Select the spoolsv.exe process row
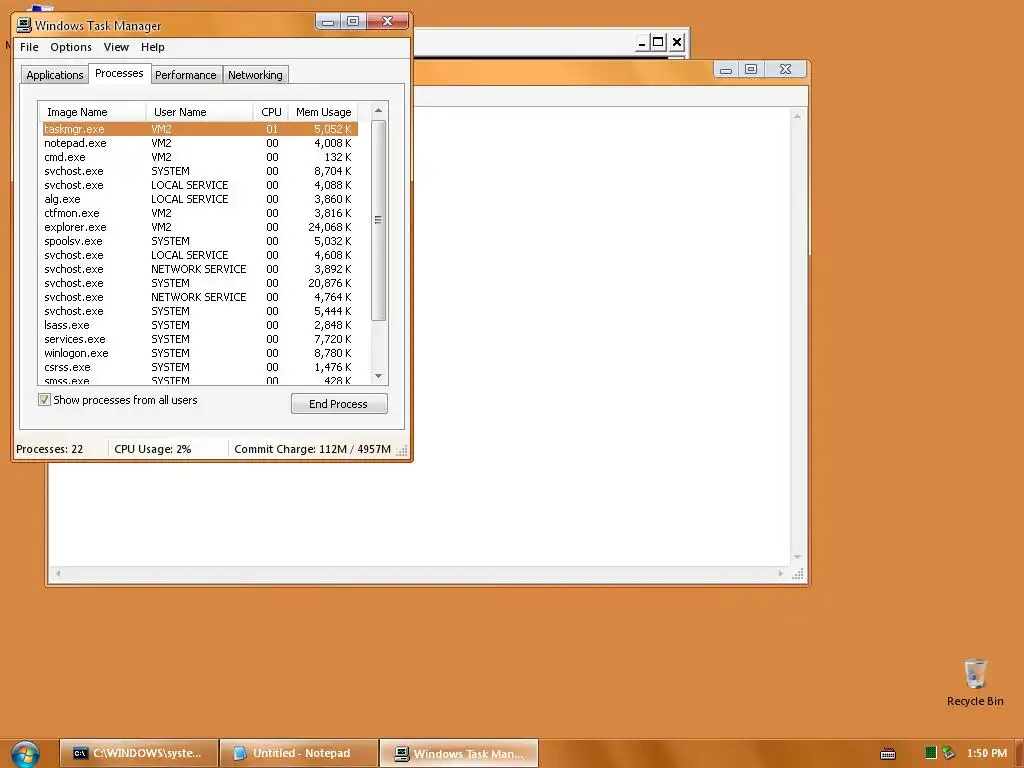Image resolution: width=1024 pixels, height=768 pixels. pyautogui.click(x=200, y=241)
